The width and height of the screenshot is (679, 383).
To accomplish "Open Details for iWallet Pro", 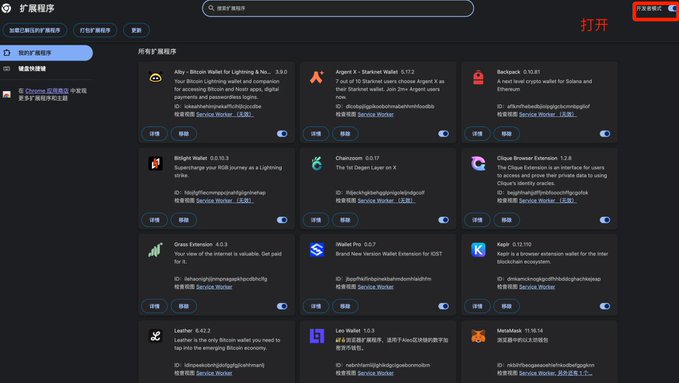I will point(316,306).
